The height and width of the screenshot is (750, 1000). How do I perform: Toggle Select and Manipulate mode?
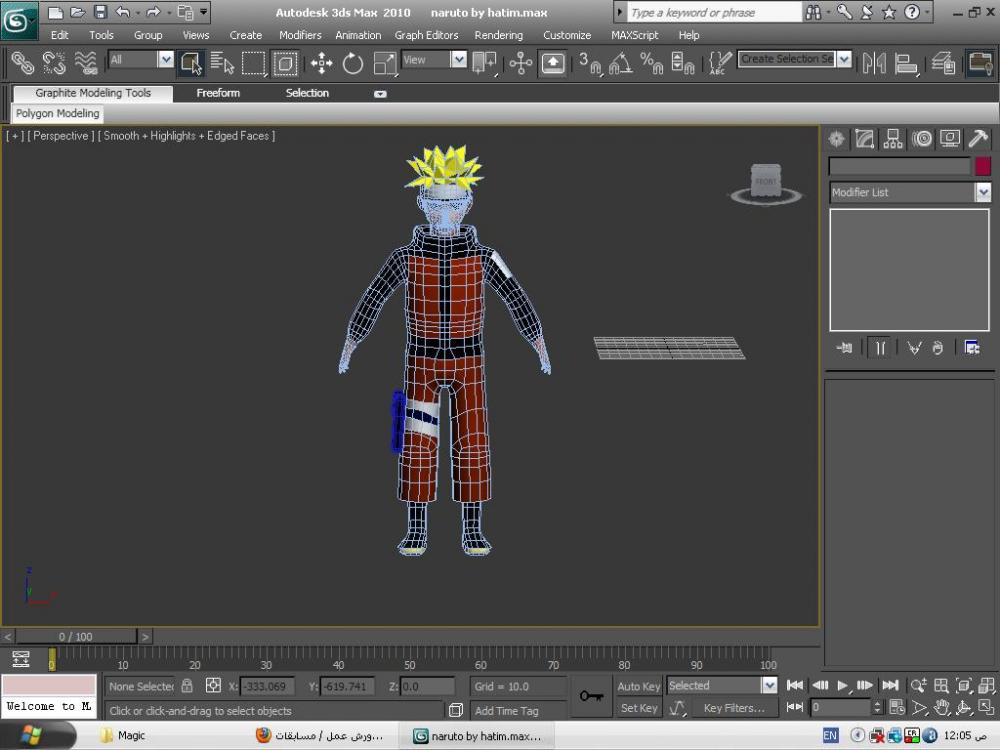520,62
